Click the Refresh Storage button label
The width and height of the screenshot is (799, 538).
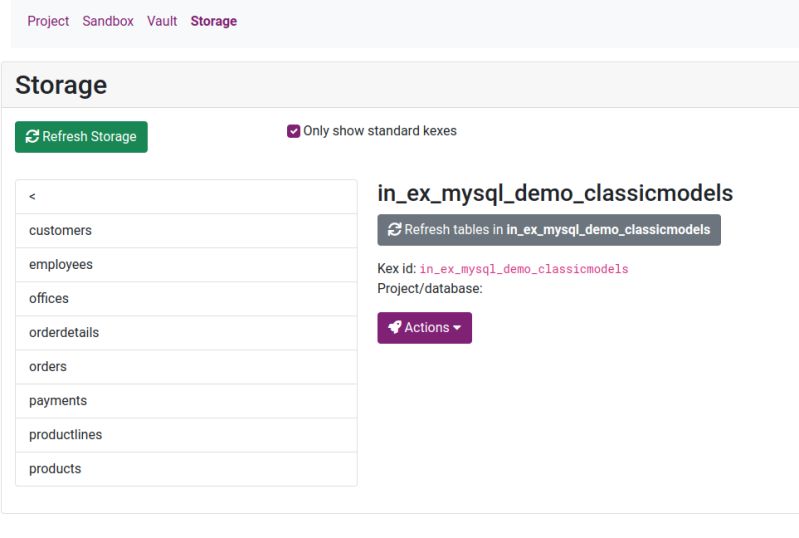pos(89,137)
